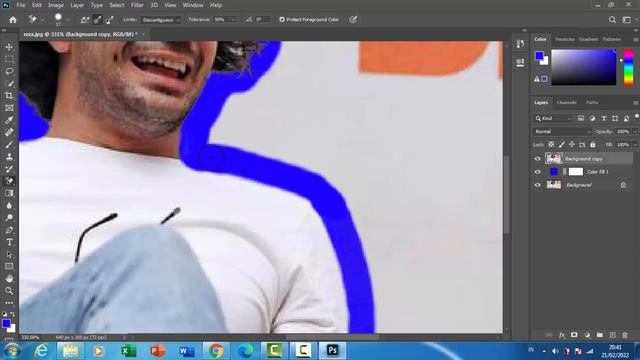Select the Healing Brush tool
This screenshot has height=360, width=640.
(x=9, y=132)
